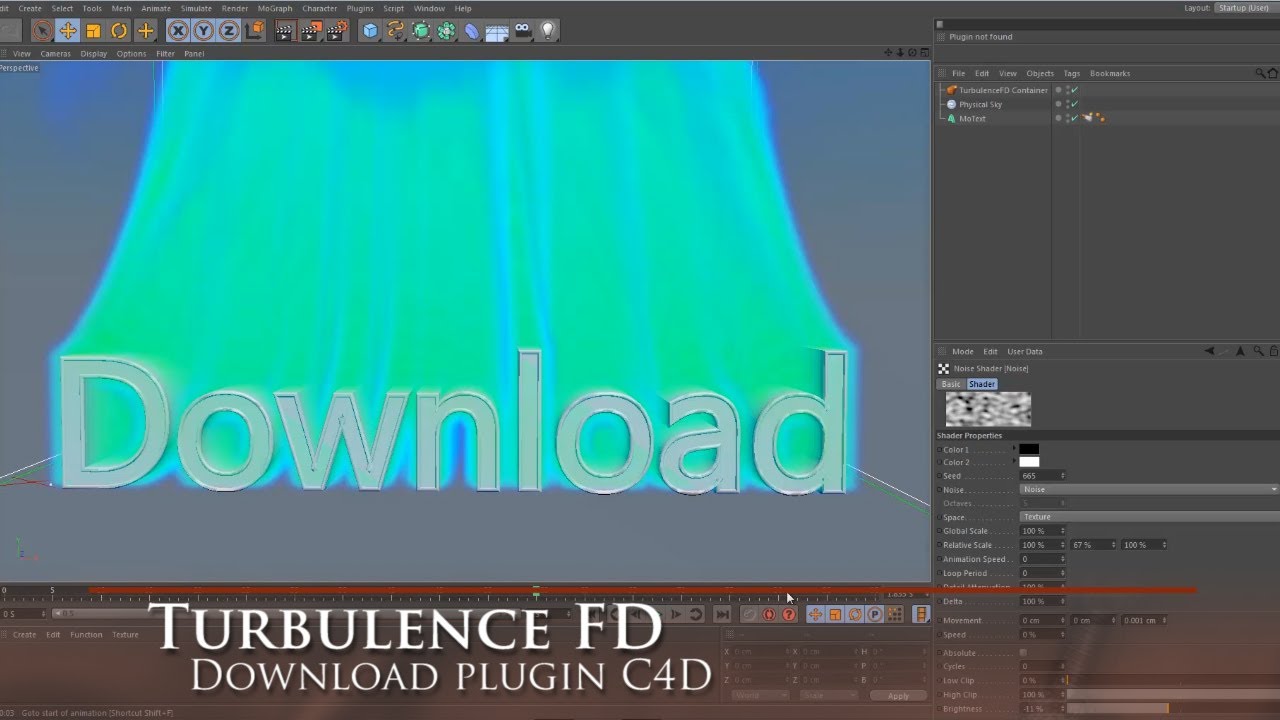1280x720 pixels.
Task: Click the noise shader preview thumbnail
Action: 988,409
